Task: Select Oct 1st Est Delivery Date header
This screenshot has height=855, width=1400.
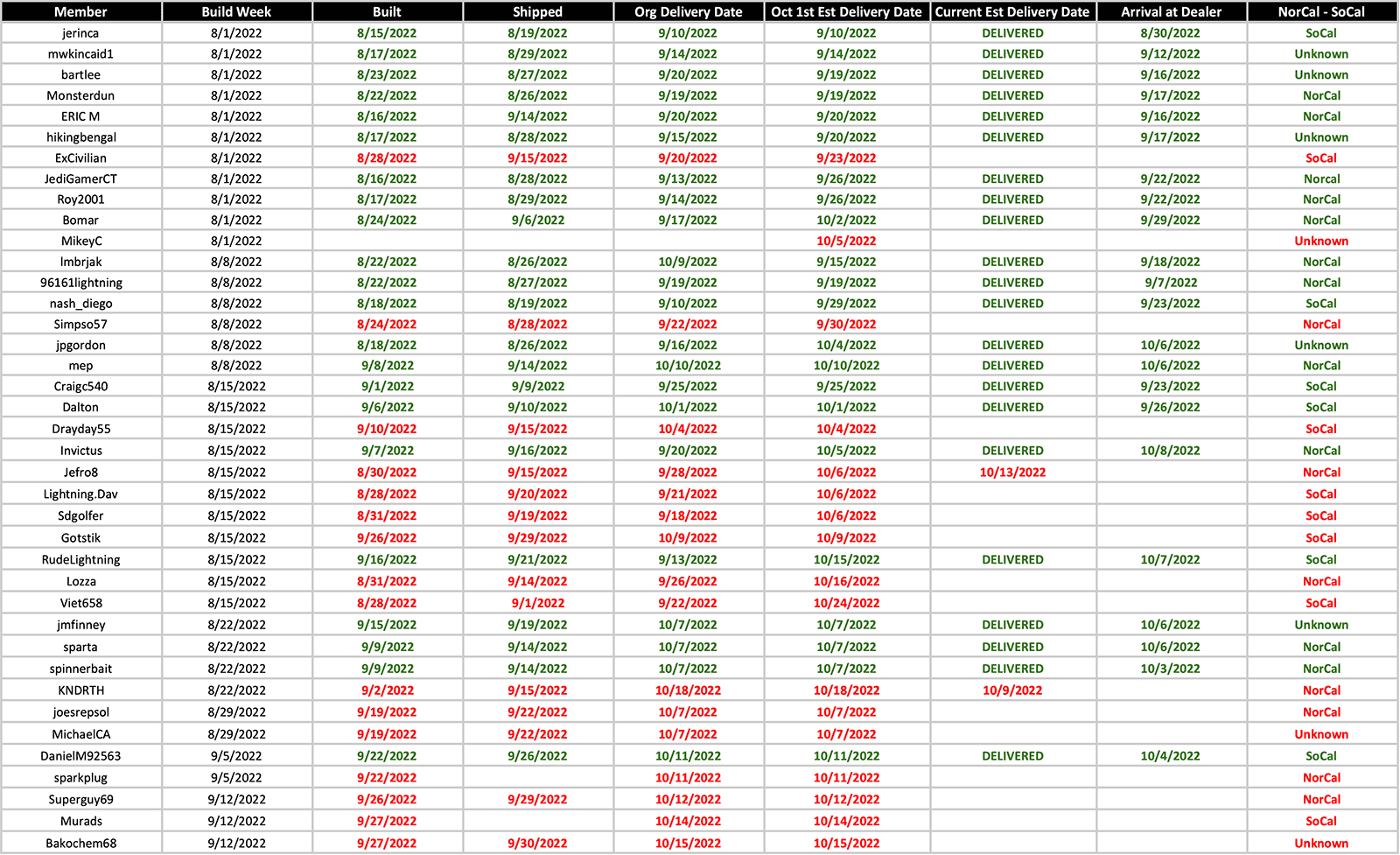Action: pos(847,11)
